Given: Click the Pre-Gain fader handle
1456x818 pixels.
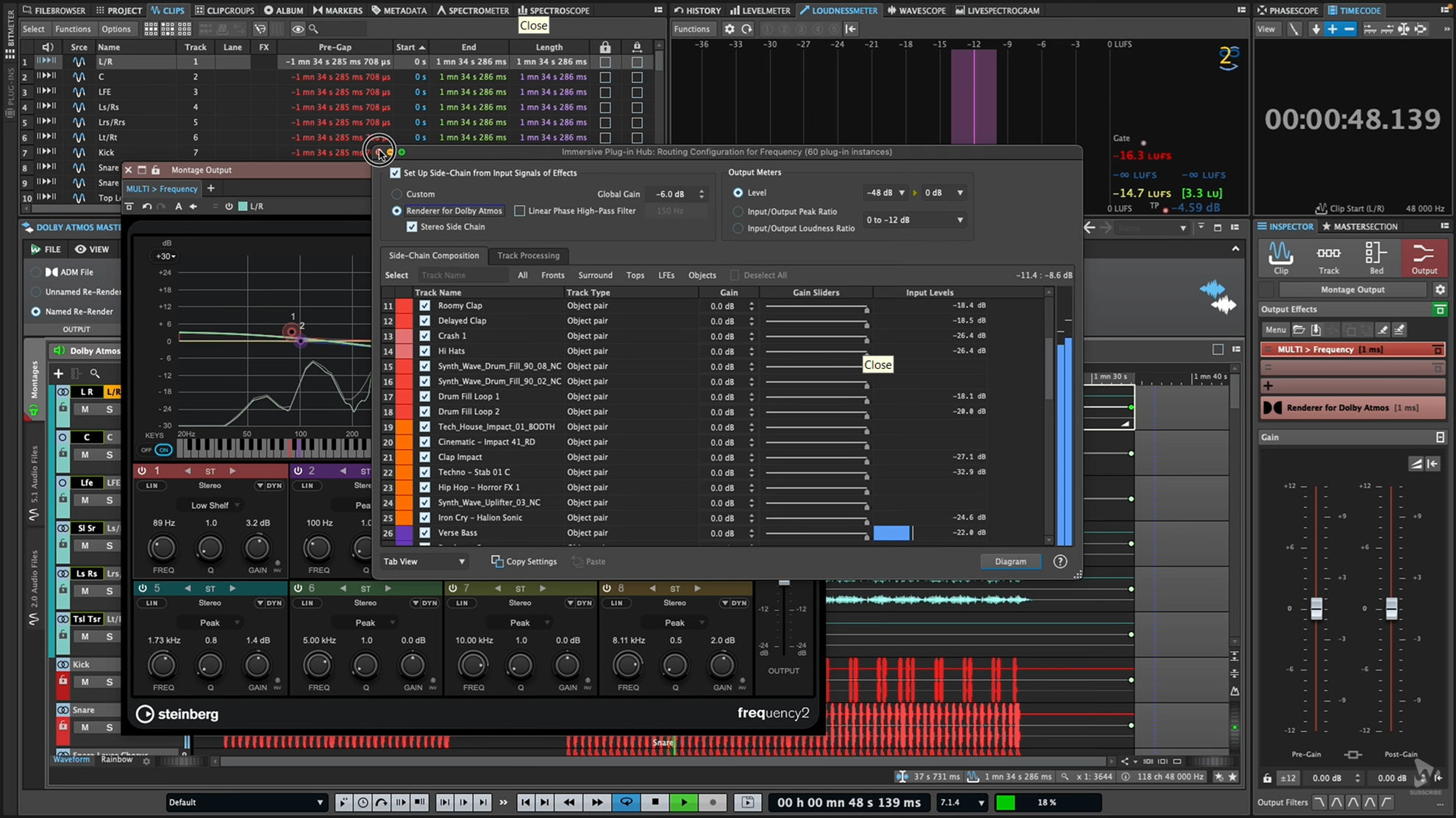Looking at the screenshot, I should [x=1316, y=608].
